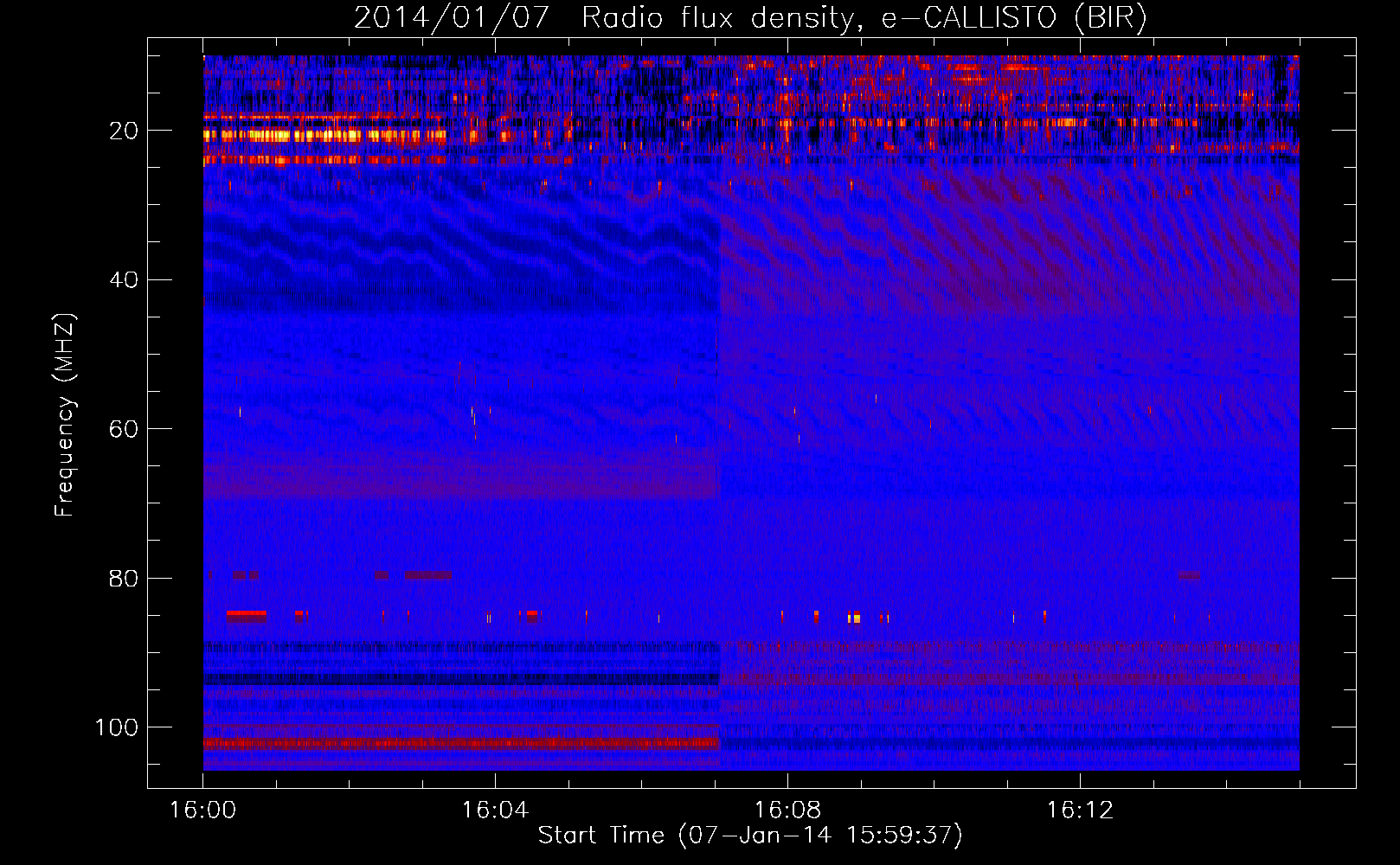This screenshot has width=1400, height=865.
Task: Click the 16:12 time tick label
Action: coord(1080,811)
